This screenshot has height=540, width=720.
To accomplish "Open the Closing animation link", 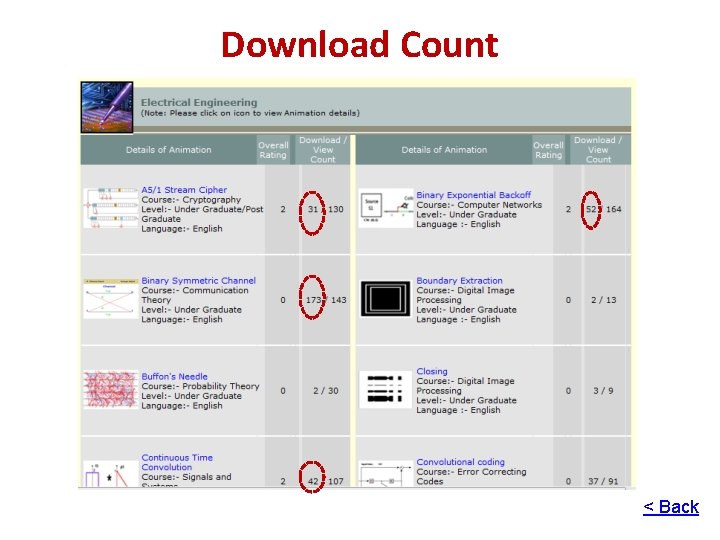I will [x=432, y=371].
